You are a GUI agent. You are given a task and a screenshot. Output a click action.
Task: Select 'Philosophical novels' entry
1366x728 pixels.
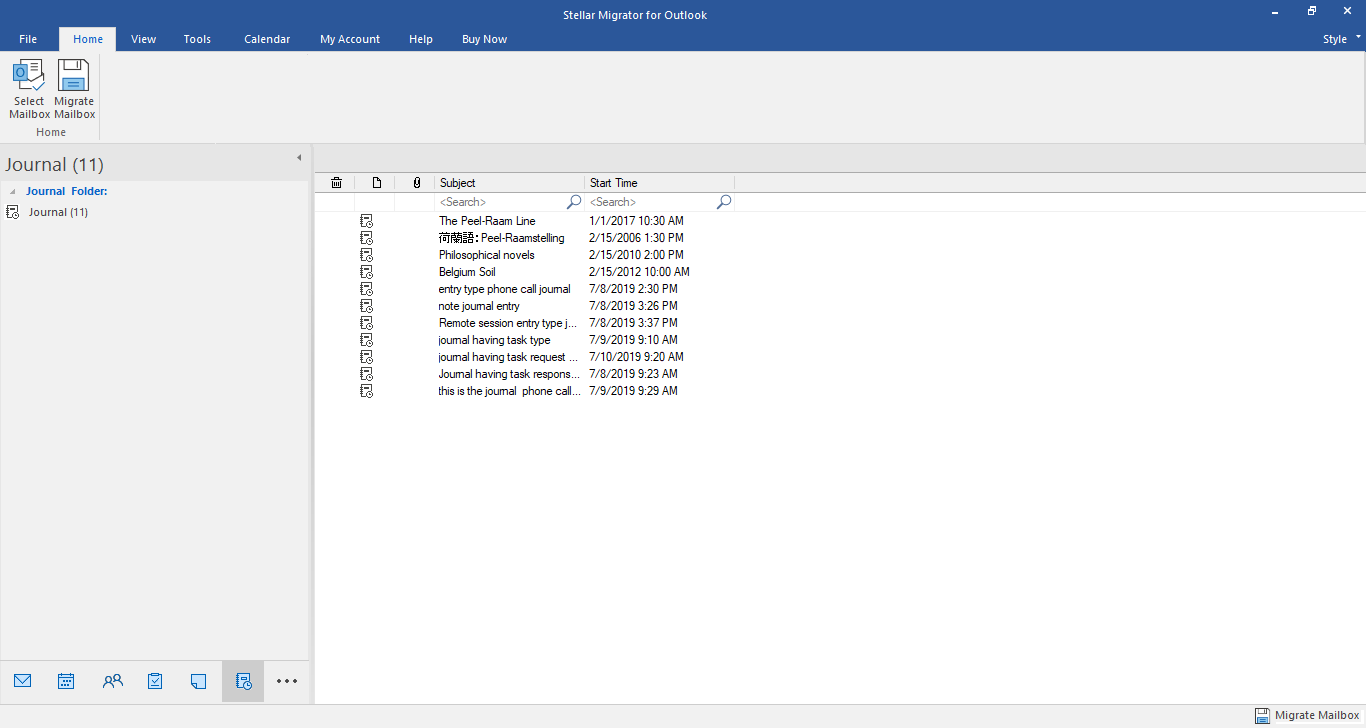[x=487, y=255]
